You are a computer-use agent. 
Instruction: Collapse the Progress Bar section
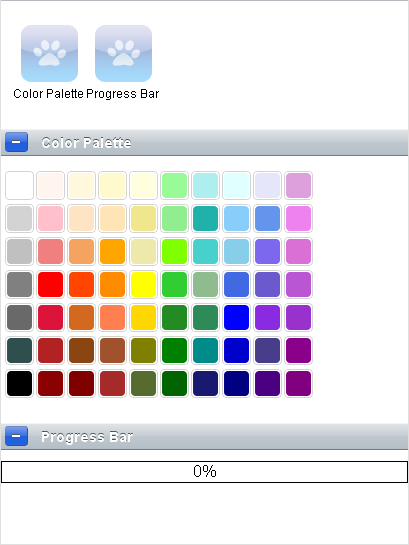pos(16,436)
